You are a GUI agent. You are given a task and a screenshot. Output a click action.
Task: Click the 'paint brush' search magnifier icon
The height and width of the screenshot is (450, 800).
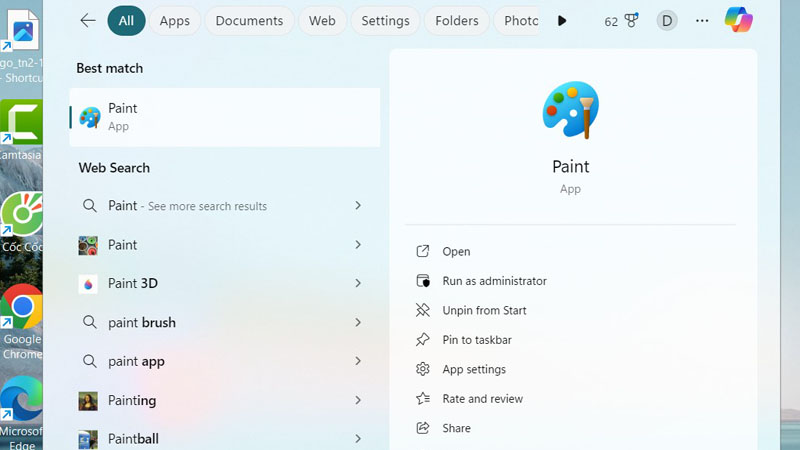[89, 322]
